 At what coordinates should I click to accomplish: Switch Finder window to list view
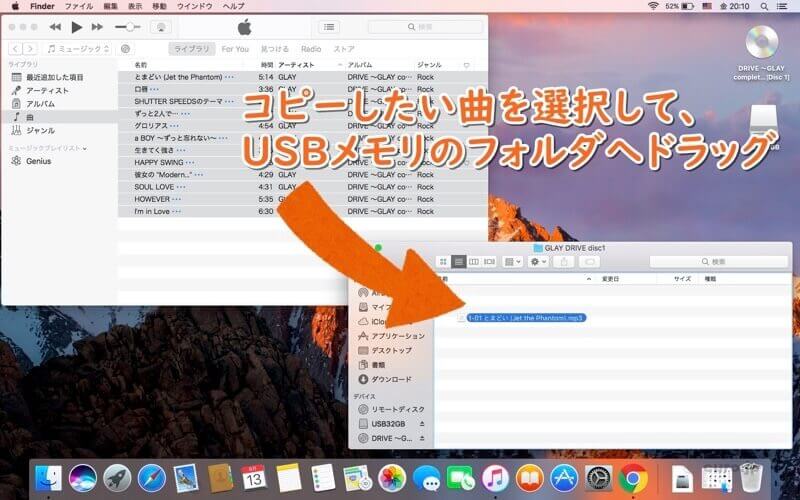click(459, 262)
